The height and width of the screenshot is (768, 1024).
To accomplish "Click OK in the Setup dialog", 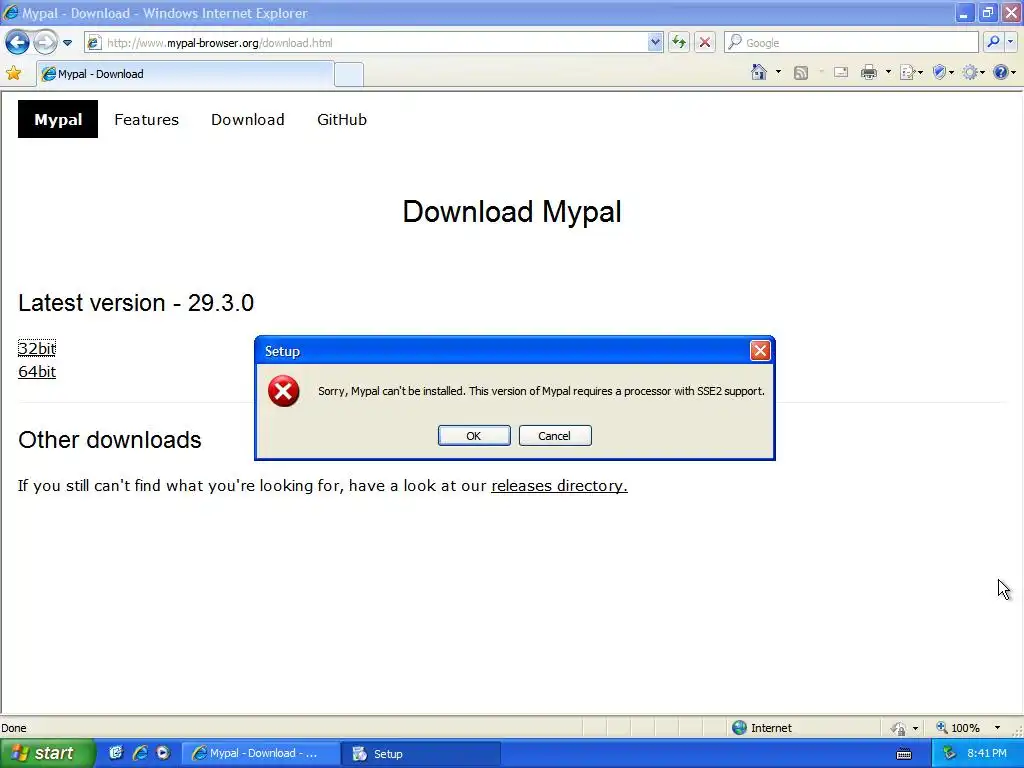I will click(x=474, y=436).
